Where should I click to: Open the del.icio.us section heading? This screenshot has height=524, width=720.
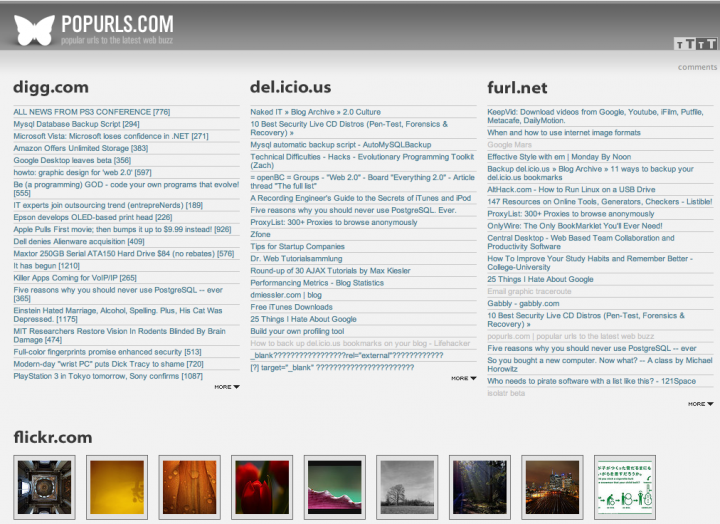(290, 87)
